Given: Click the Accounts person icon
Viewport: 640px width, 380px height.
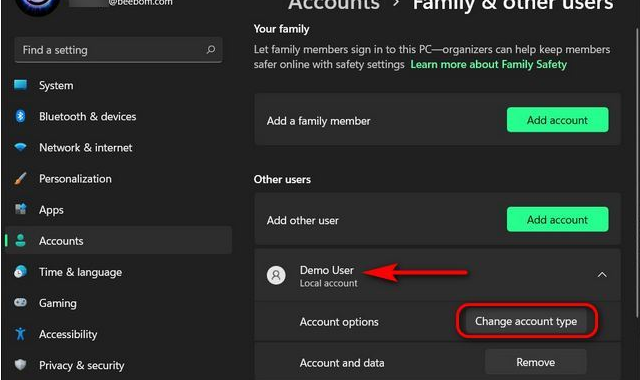Looking at the screenshot, I should (x=20, y=240).
